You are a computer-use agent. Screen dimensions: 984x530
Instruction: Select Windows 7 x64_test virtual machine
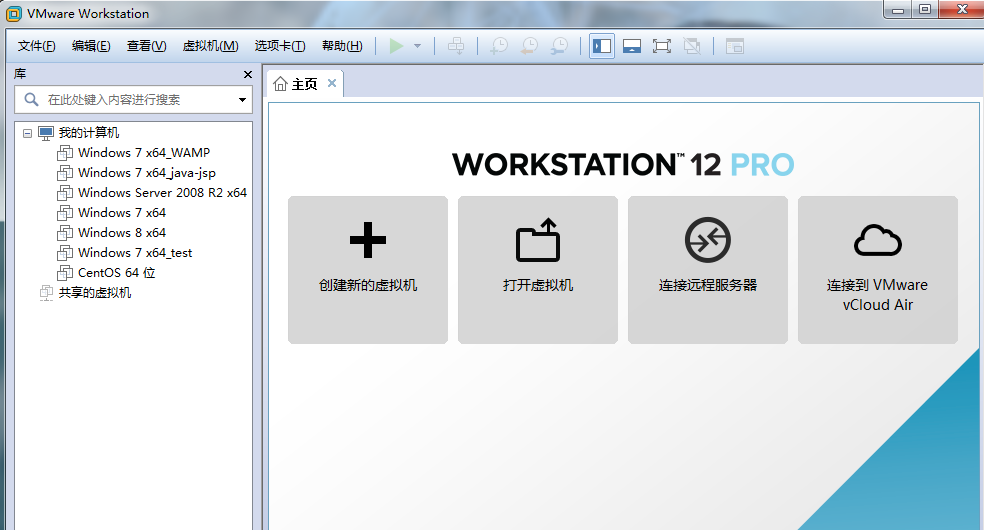135,253
